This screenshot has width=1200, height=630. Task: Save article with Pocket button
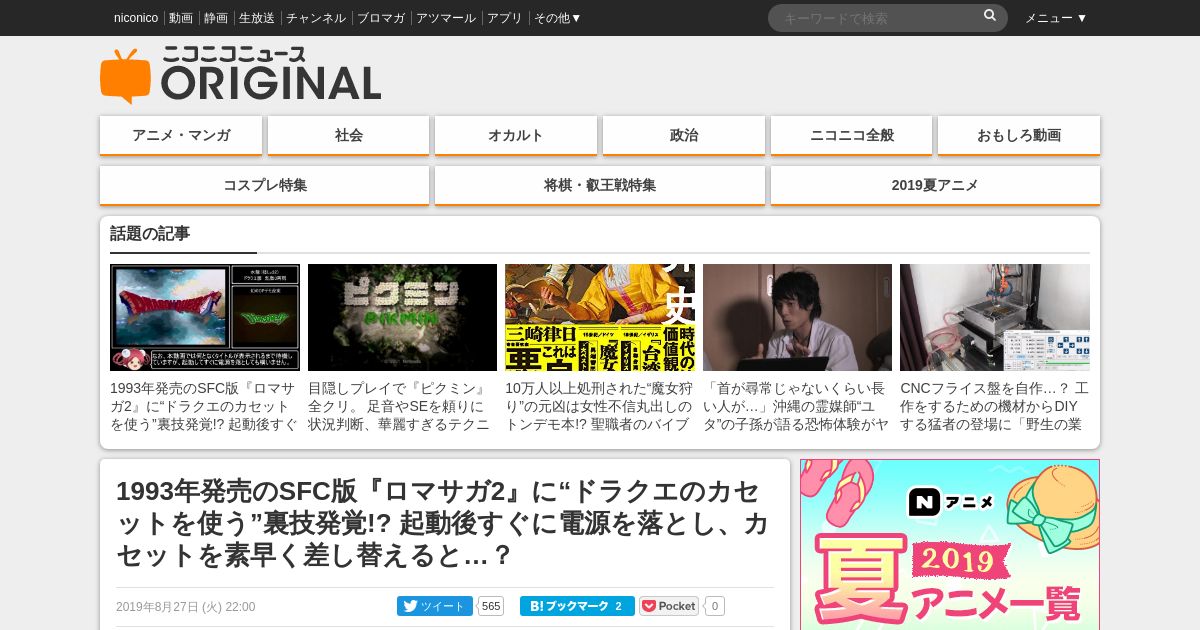pyautogui.click(x=669, y=606)
